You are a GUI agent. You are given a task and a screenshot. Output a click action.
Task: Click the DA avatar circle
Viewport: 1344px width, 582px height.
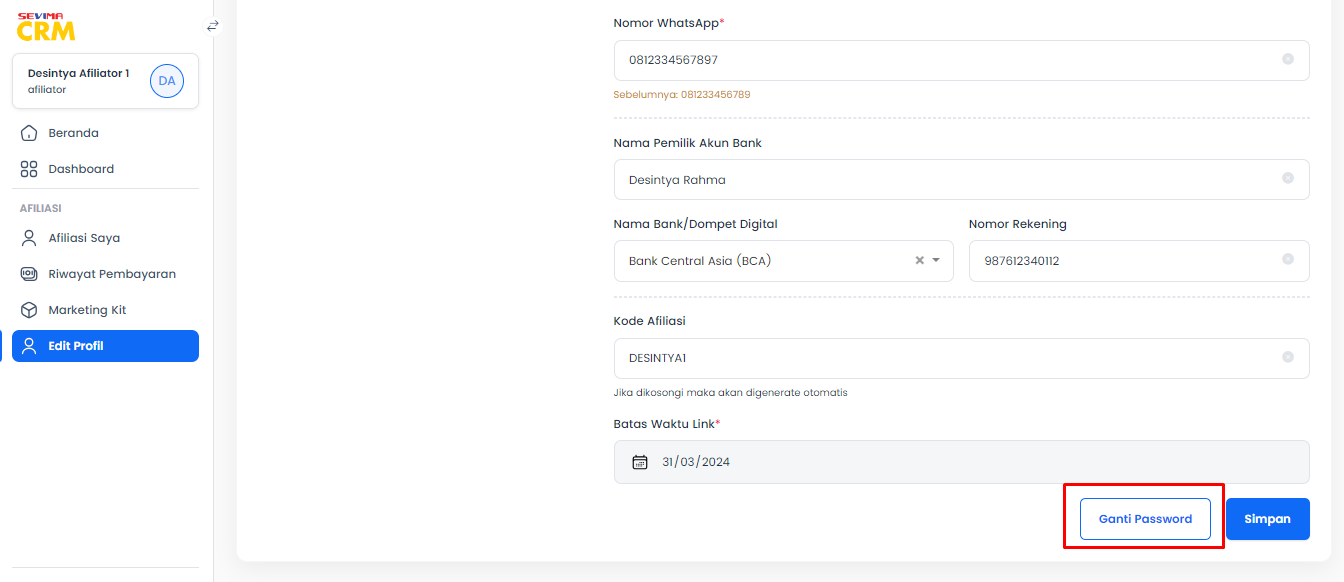167,81
